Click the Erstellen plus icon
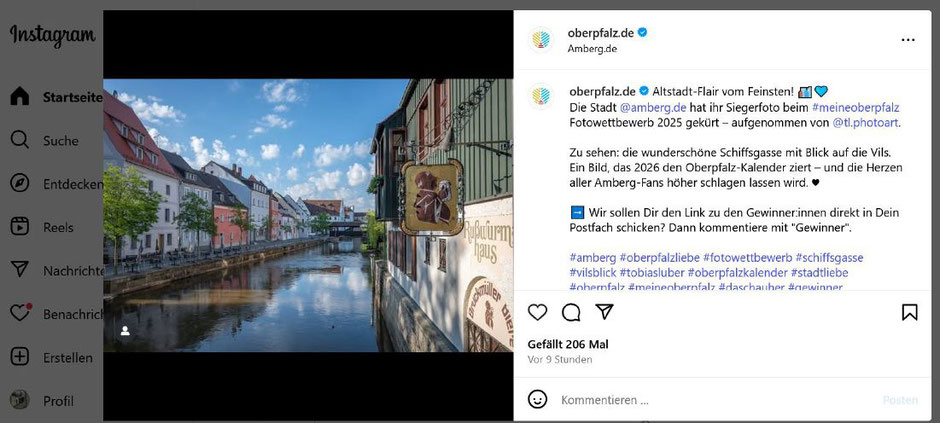The width and height of the screenshot is (940, 423). (20, 357)
